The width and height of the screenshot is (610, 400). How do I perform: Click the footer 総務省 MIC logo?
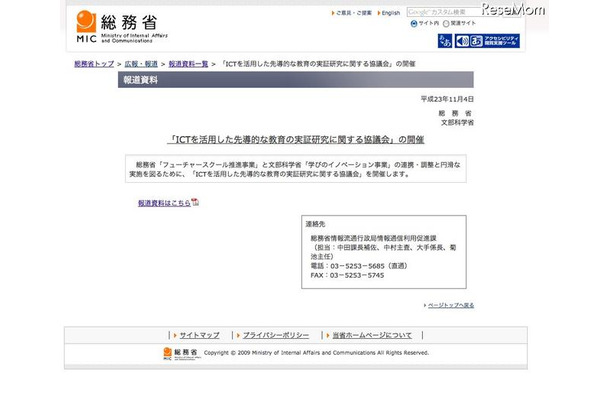click(x=179, y=352)
